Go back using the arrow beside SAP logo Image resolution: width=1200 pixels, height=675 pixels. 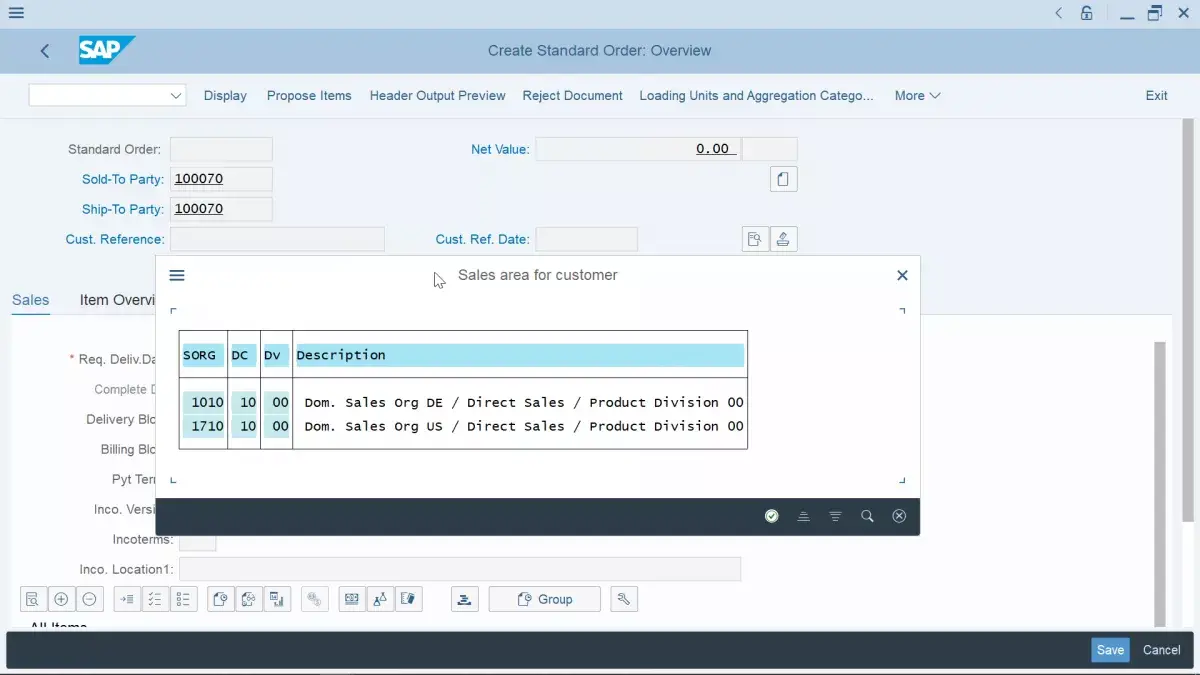(x=45, y=51)
